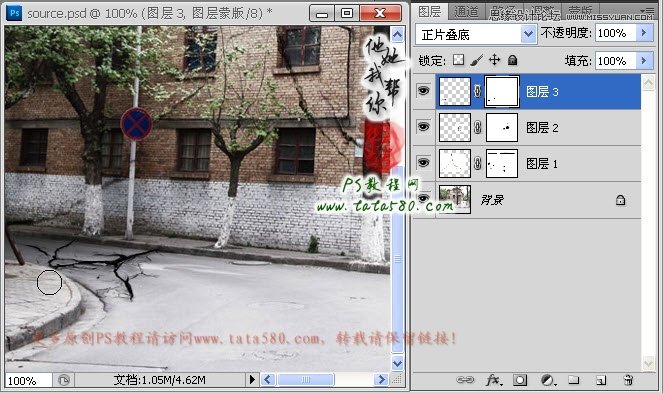663x393 pixels.
Task: Lock image pixels with brush icon
Action: [477, 60]
